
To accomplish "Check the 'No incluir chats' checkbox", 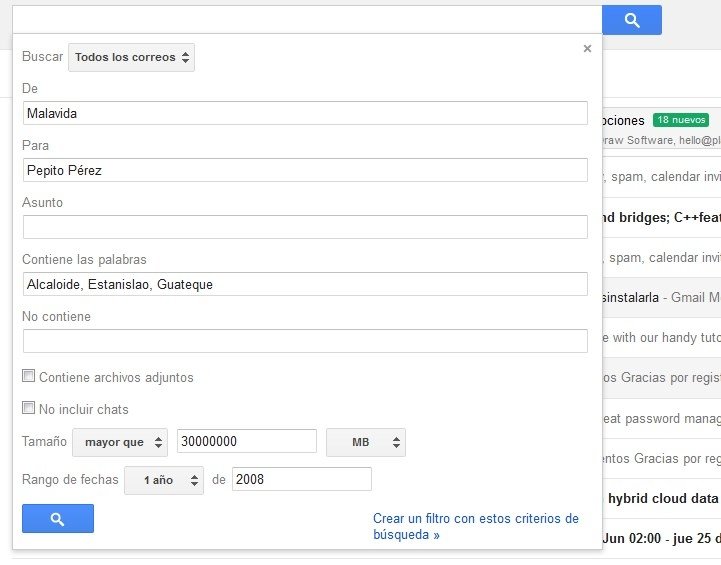I will point(29,408).
